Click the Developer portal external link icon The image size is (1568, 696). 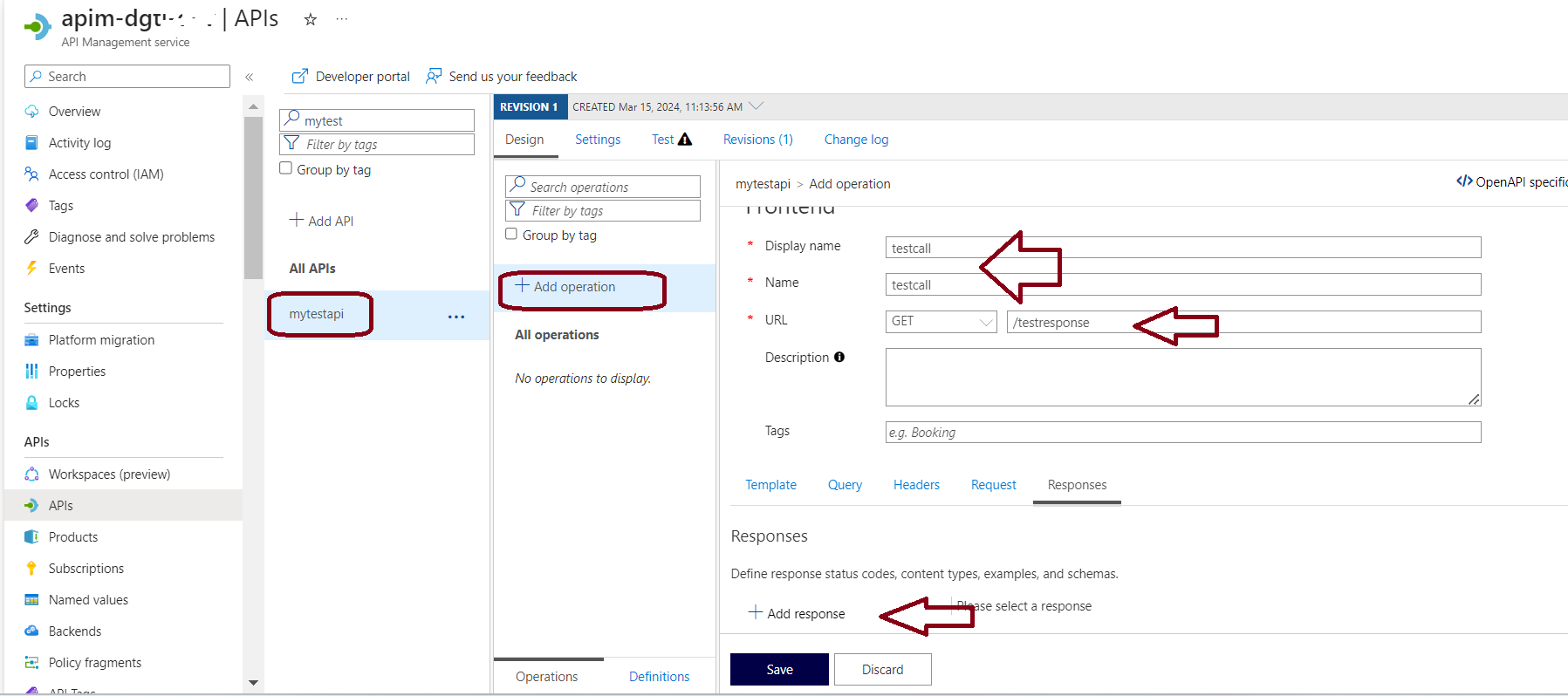click(x=299, y=77)
